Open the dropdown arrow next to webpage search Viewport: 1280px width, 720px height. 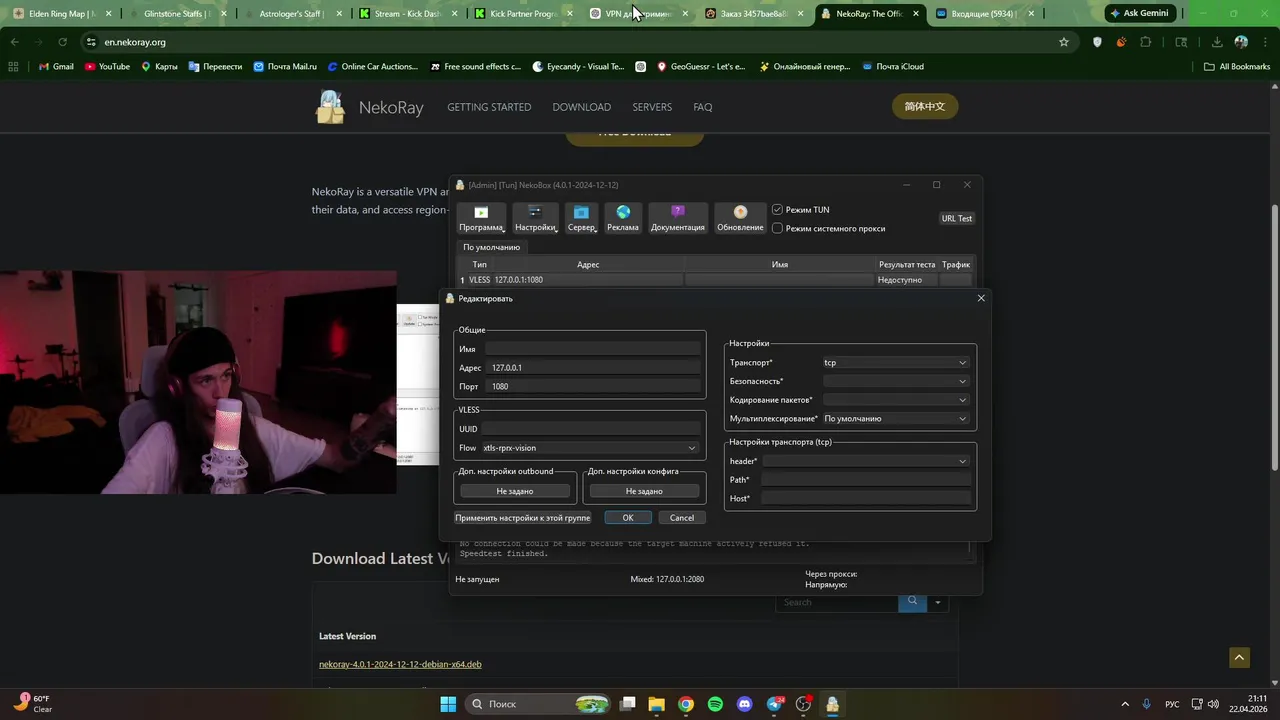pyautogui.click(x=937, y=602)
